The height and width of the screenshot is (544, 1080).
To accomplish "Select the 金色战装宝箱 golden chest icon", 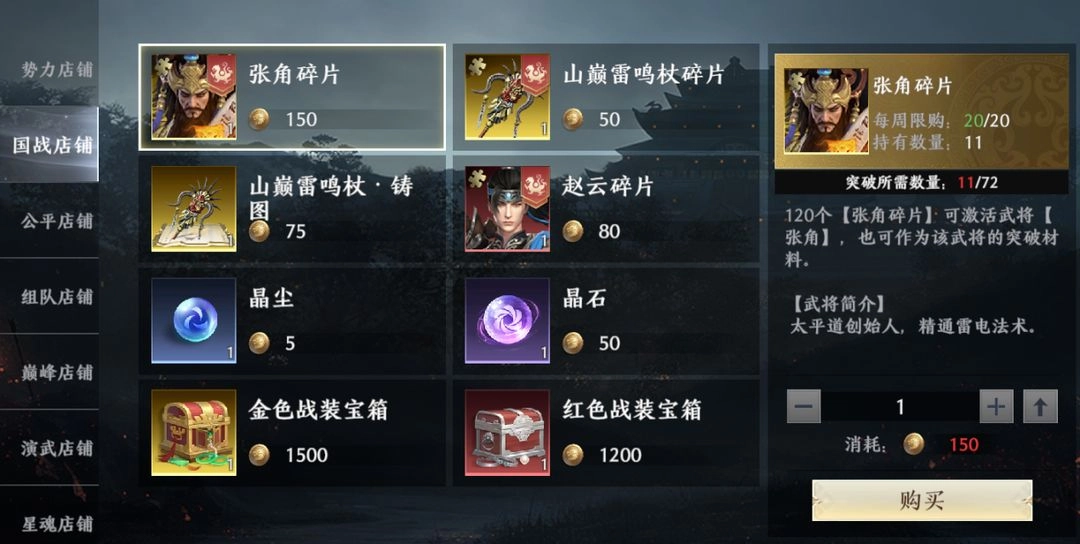I will click(x=194, y=432).
